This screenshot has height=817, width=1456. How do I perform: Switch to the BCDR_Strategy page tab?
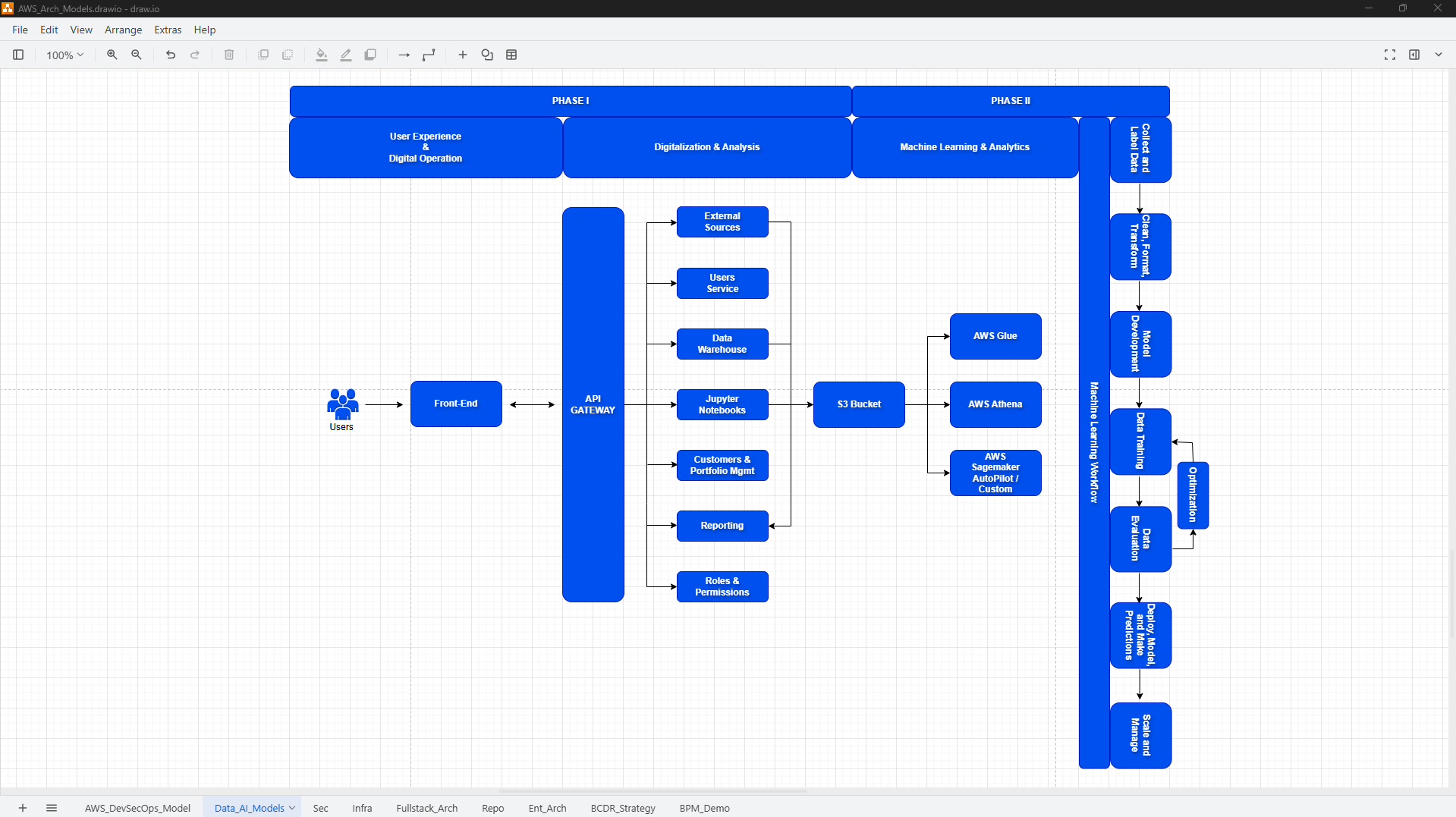(x=622, y=808)
